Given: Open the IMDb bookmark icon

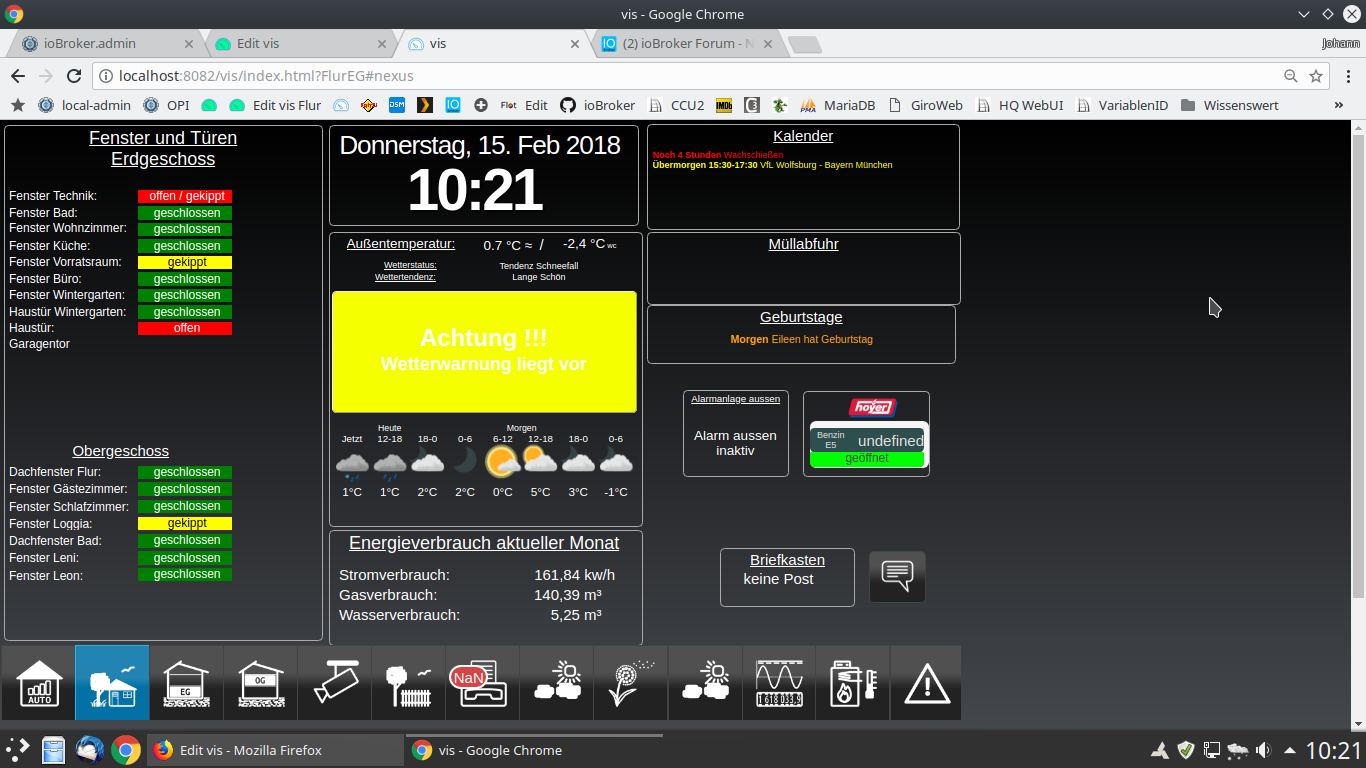Looking at the screenshot, I should click(724, 105).
